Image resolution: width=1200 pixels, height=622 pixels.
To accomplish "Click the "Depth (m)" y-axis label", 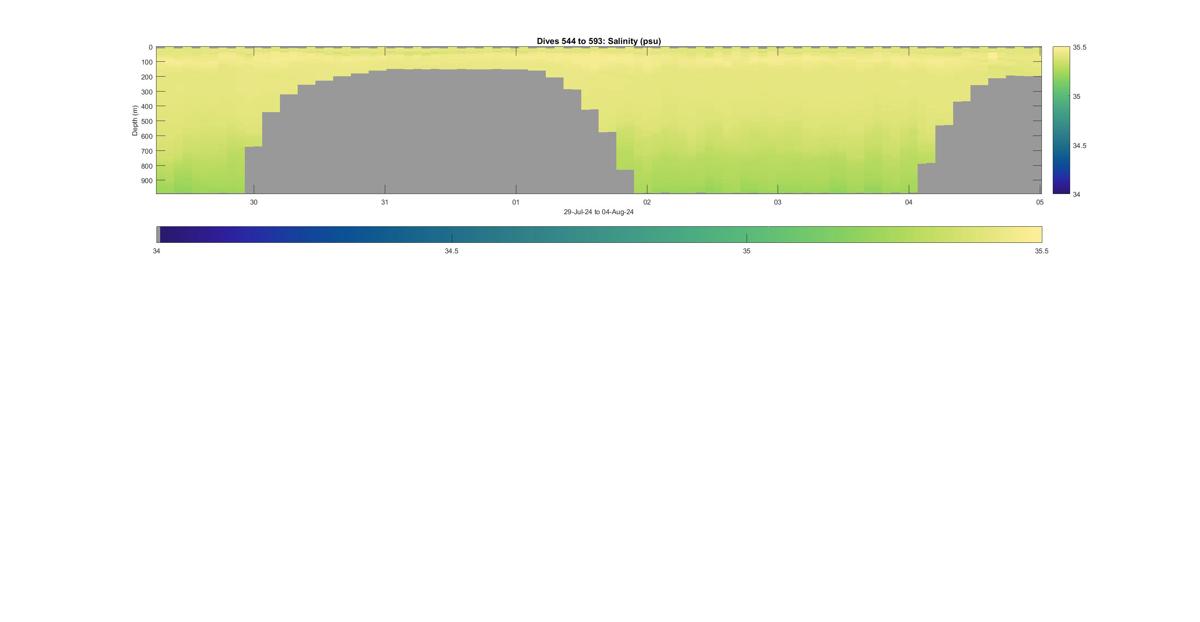I will (134, 120).
